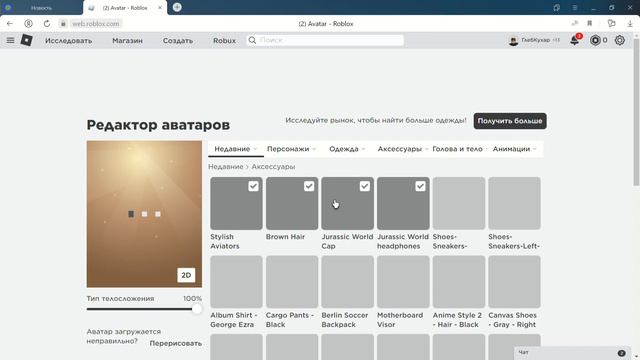Expand the Аксессуары dropdown
The height and width of the screenshot is (360, 640).
pos(402,149)
